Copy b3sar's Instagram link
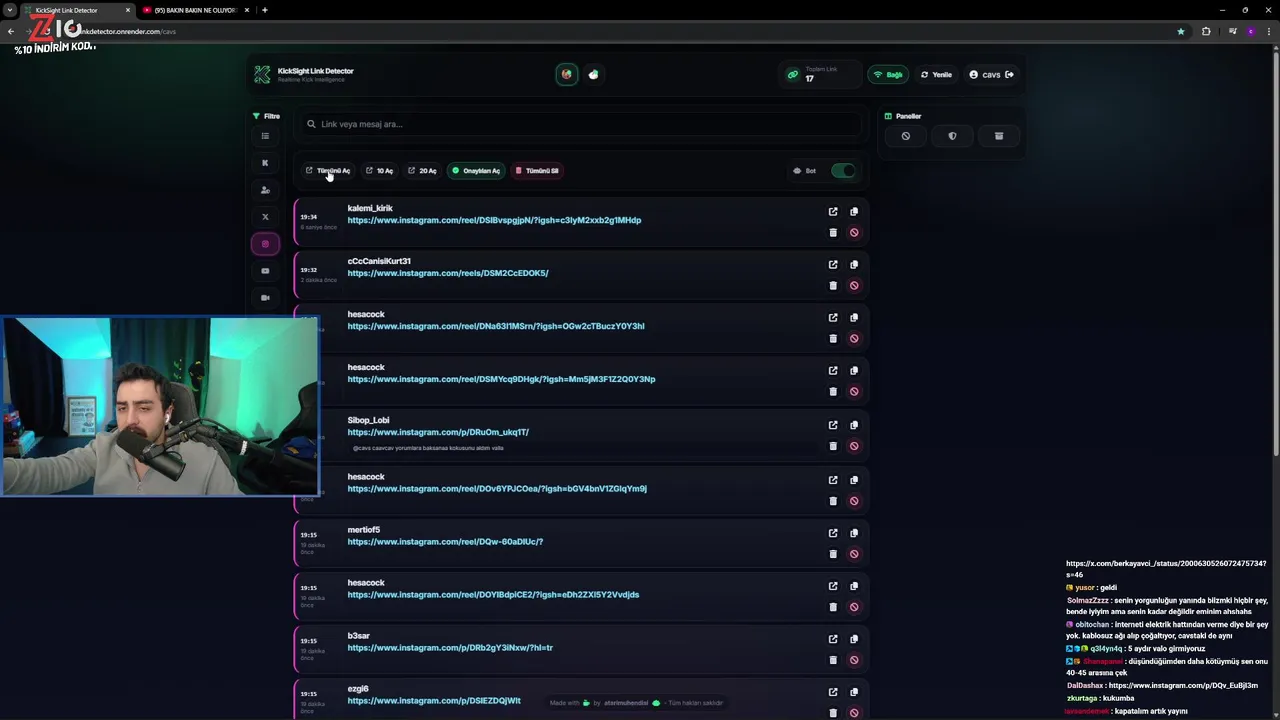This screenshot has width=1280, height=720. pos(854,639)
